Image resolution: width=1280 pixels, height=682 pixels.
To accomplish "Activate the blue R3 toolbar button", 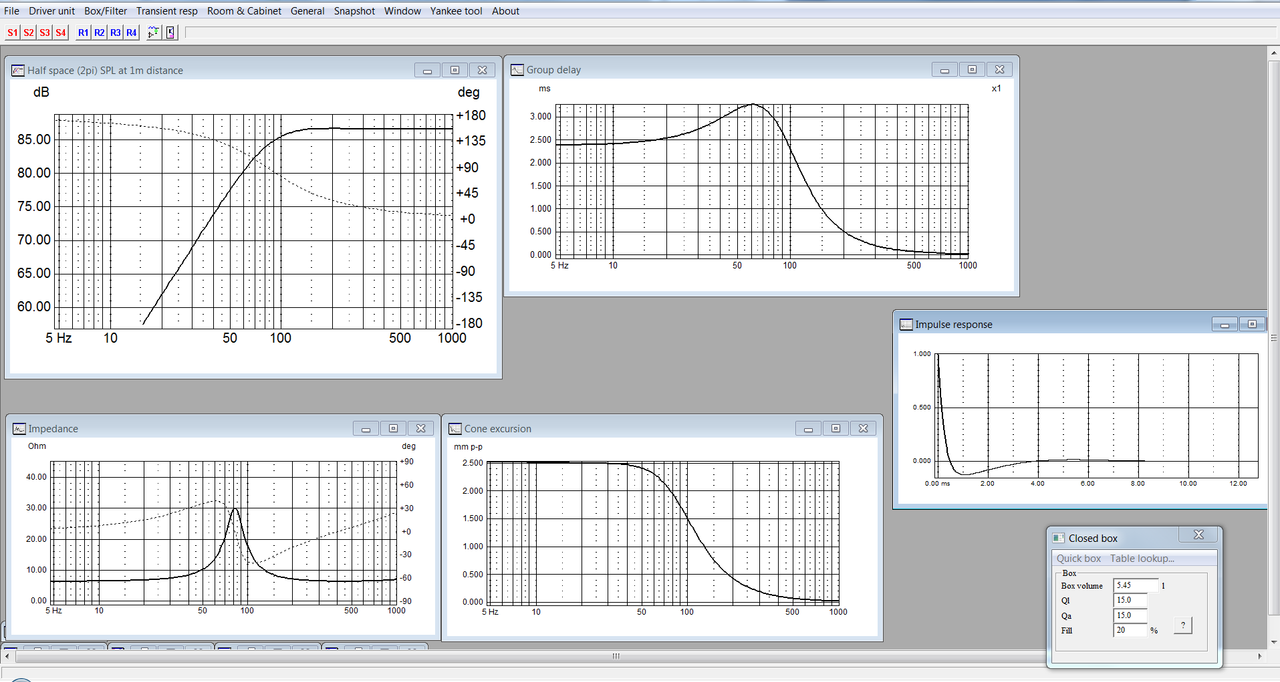I will click(x=115, y=33).
